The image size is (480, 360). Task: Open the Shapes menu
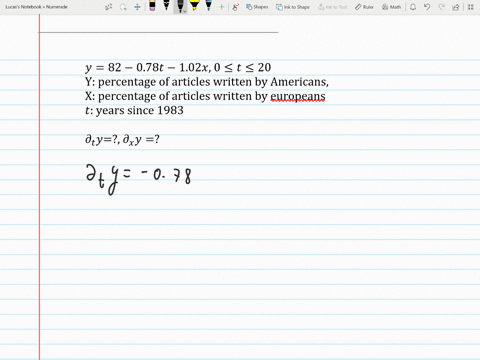tap(257, 7)
